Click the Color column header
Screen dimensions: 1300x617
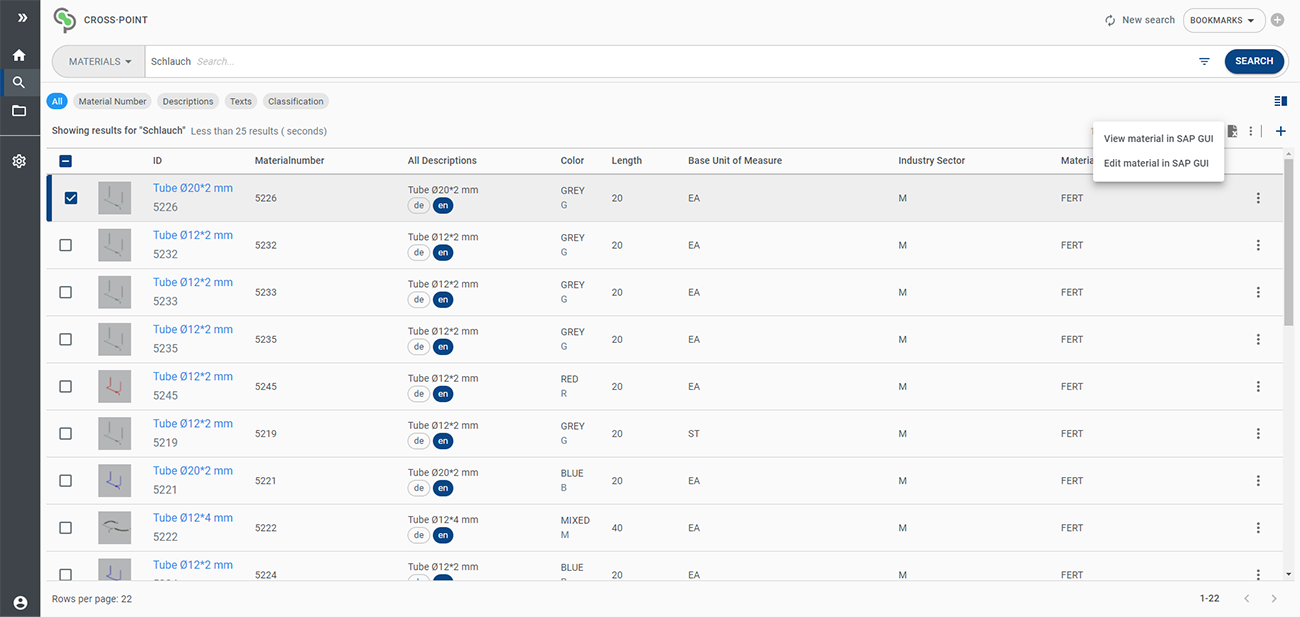572,160
